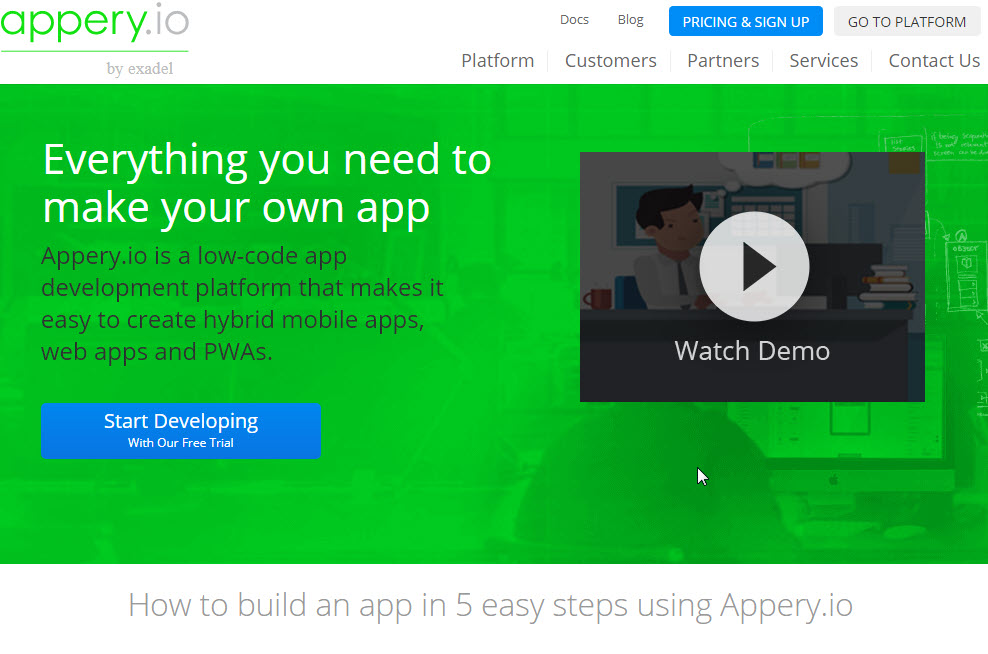The image size is (988, 654).
Task: Open the Blog link
Action: tap(630, 20)
